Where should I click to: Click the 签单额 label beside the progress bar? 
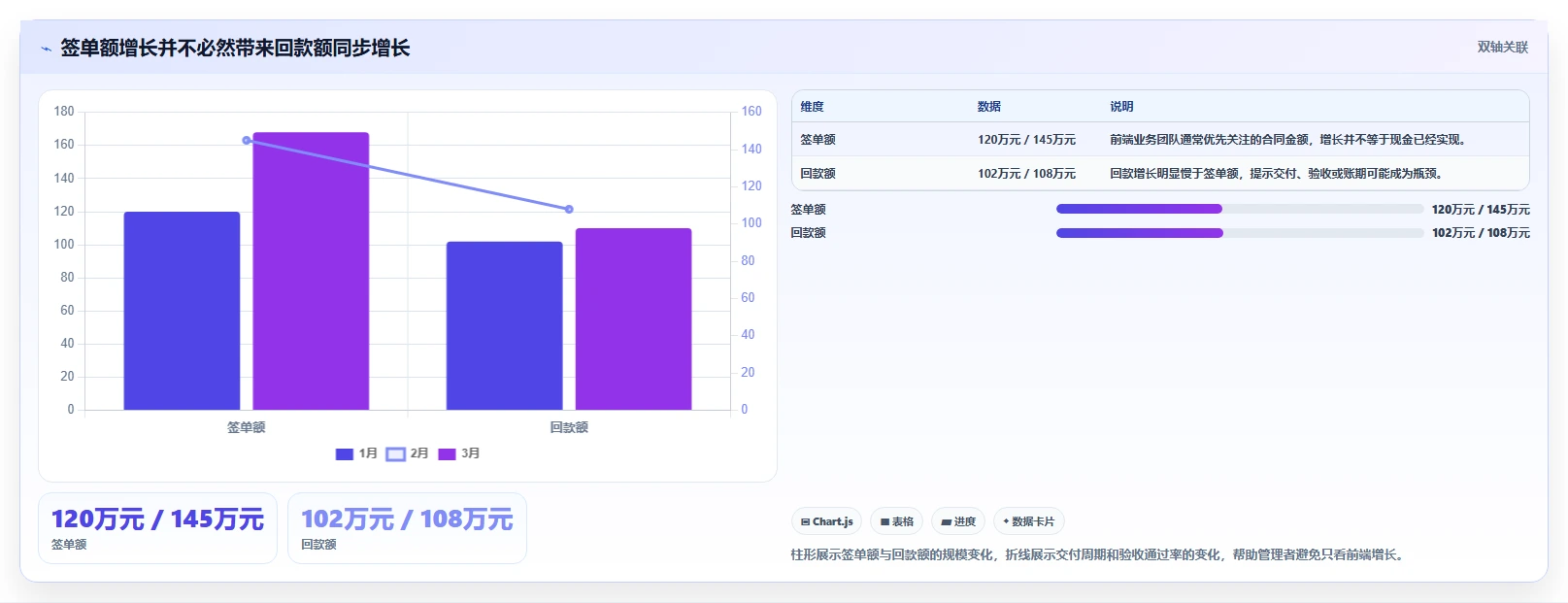(808, 210)
